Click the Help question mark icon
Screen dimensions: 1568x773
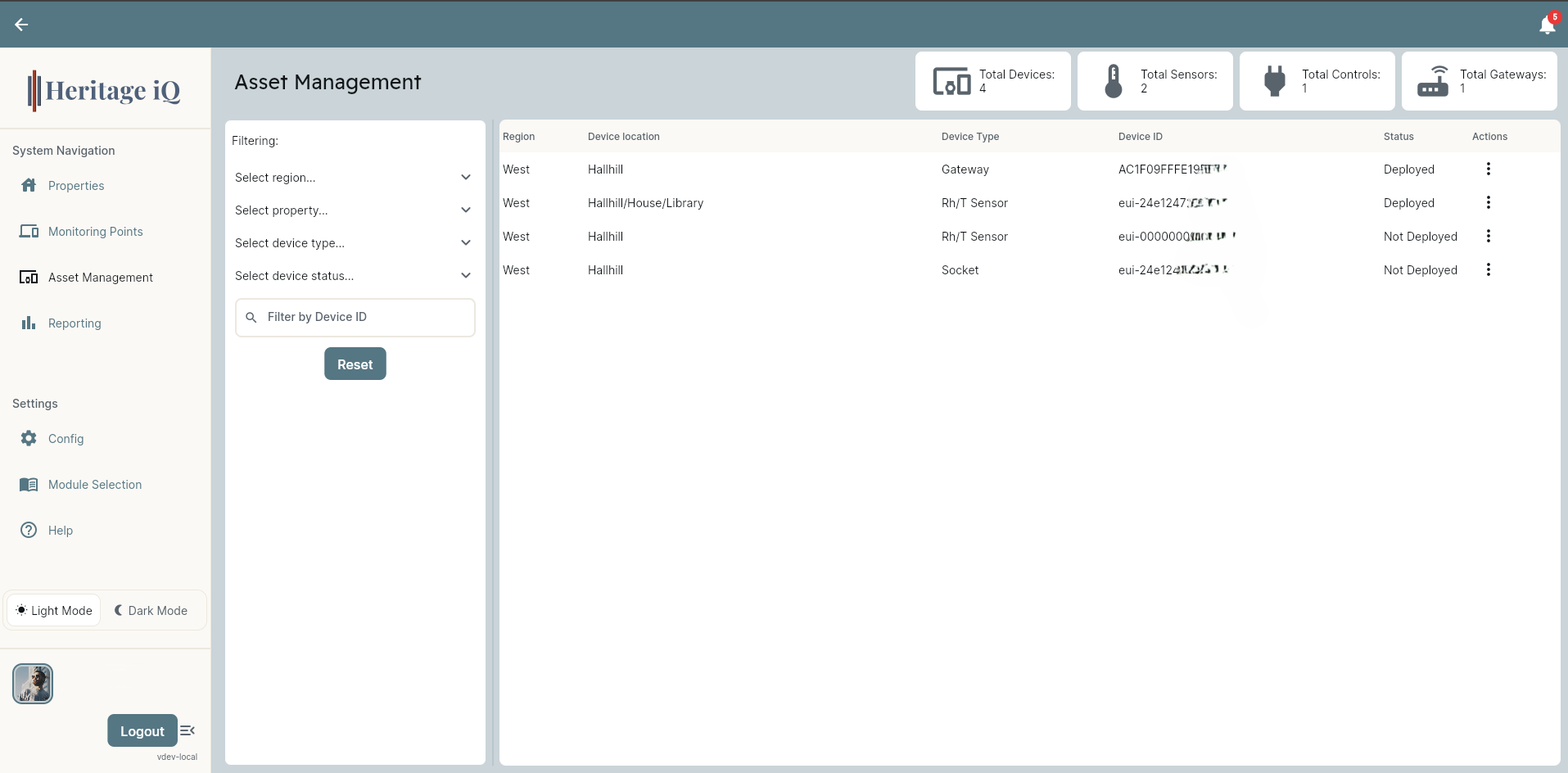click(29, 530)
